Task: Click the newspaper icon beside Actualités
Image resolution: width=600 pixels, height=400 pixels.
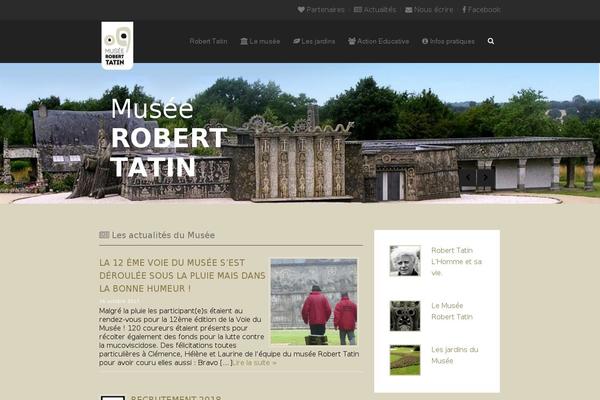Action: coord(358,10)
